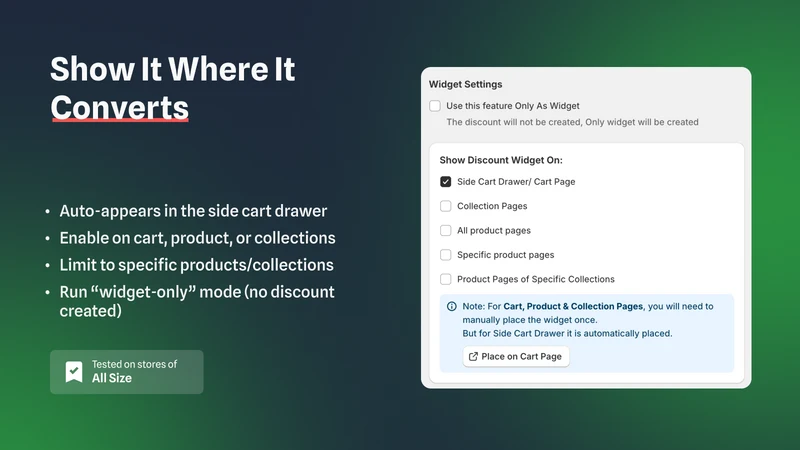The height and width of the screenshot is (450, 800).
Task: Click the underlined 'Converts' headline word
Action: tap(119, 108)
